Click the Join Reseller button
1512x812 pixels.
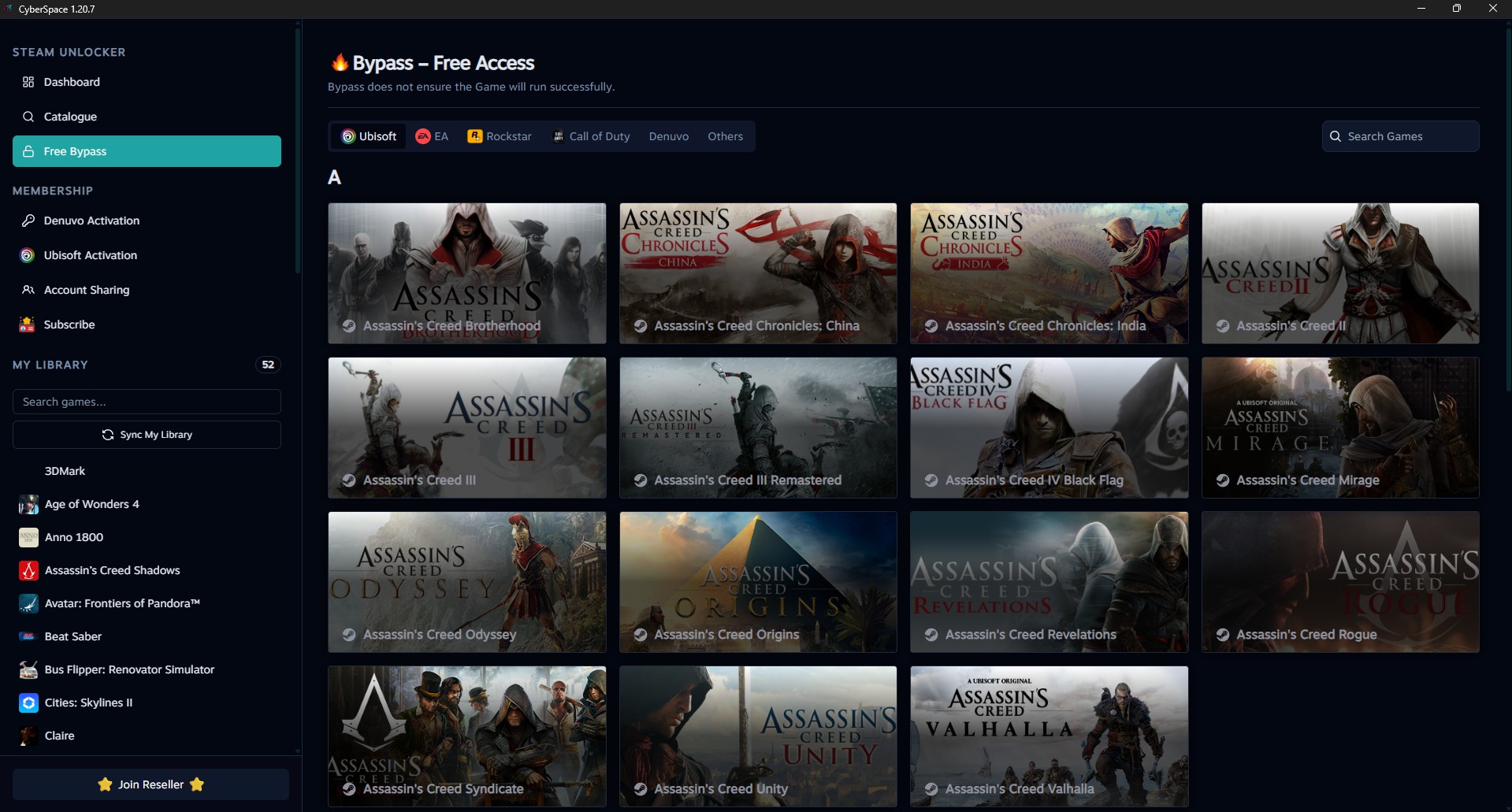point(150,784)
